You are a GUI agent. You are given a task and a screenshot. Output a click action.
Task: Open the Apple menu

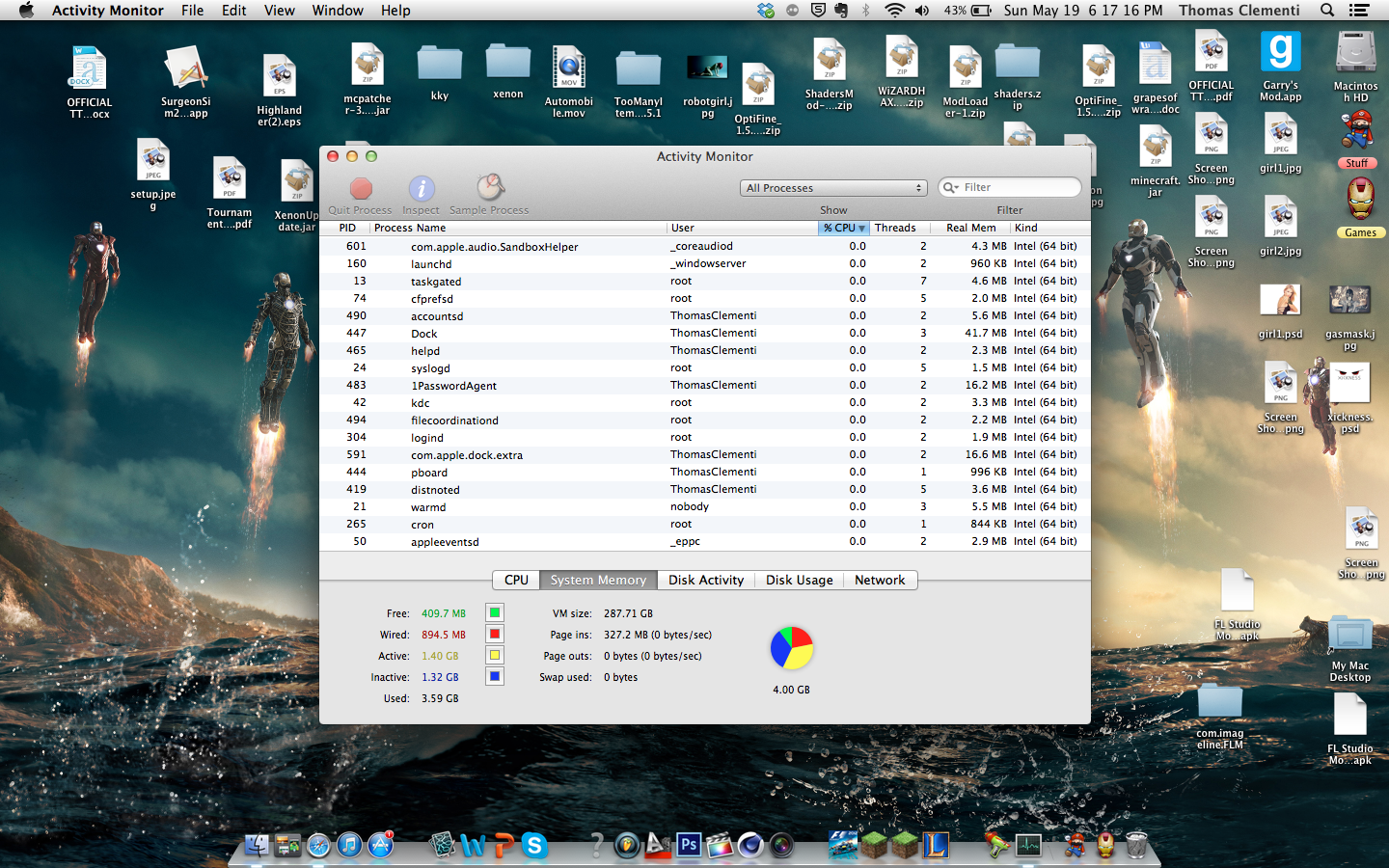pyautogui.click(x=26, y=11)
